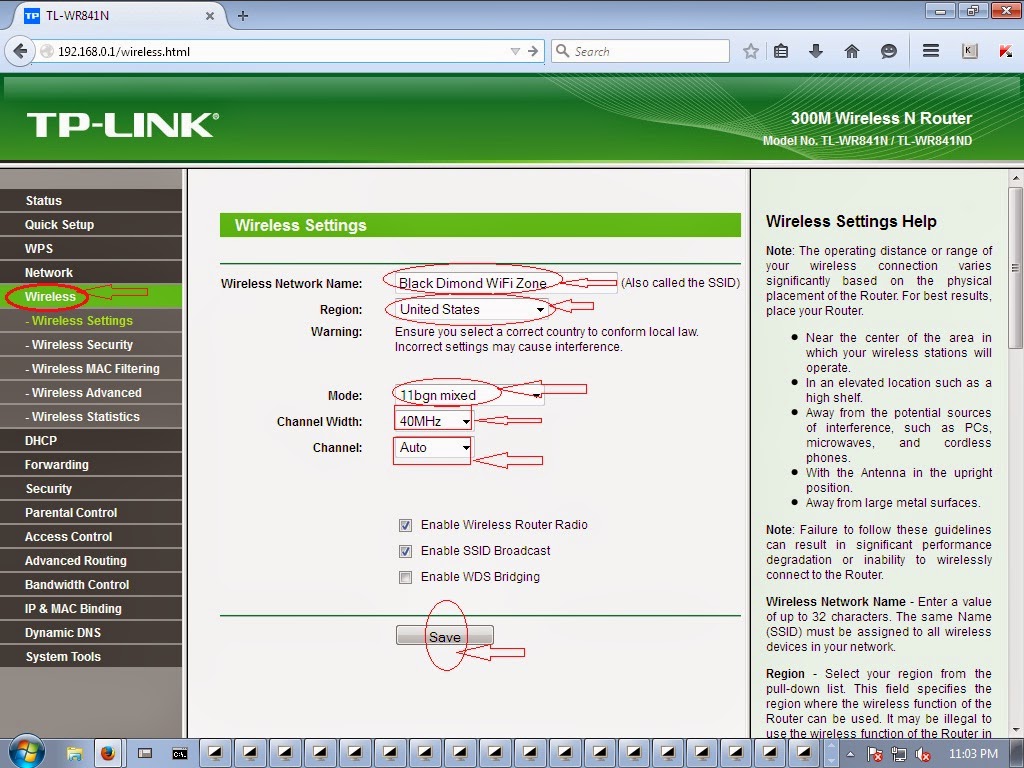1024x768 pixels.
Task: Open the Forwarding sidebar item
Action: pyautogui.click(x=91, y=465)
